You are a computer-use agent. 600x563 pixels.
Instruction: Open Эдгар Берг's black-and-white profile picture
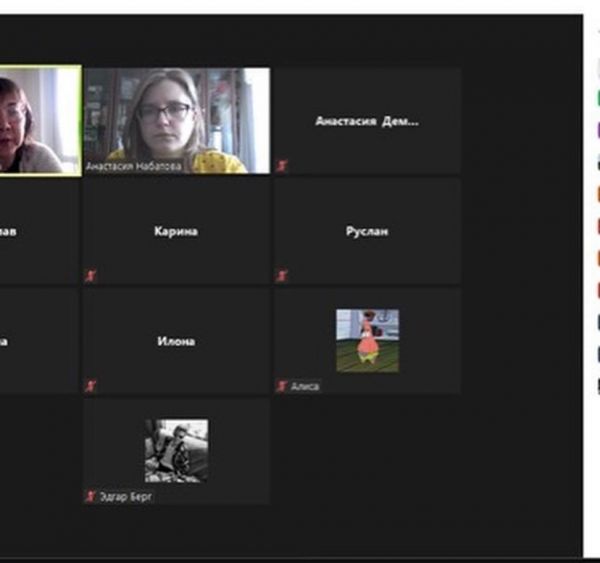click(176, 450)
